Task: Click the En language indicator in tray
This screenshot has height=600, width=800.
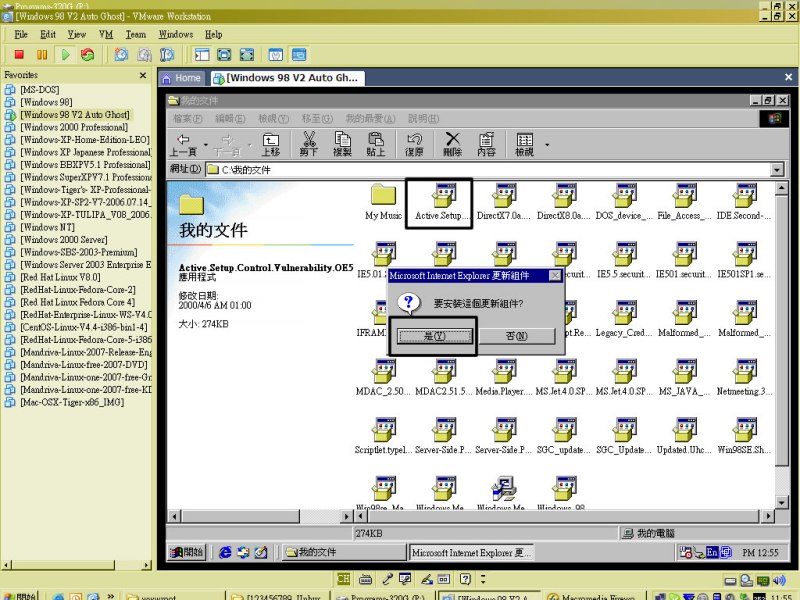Action: pos(712,552)
